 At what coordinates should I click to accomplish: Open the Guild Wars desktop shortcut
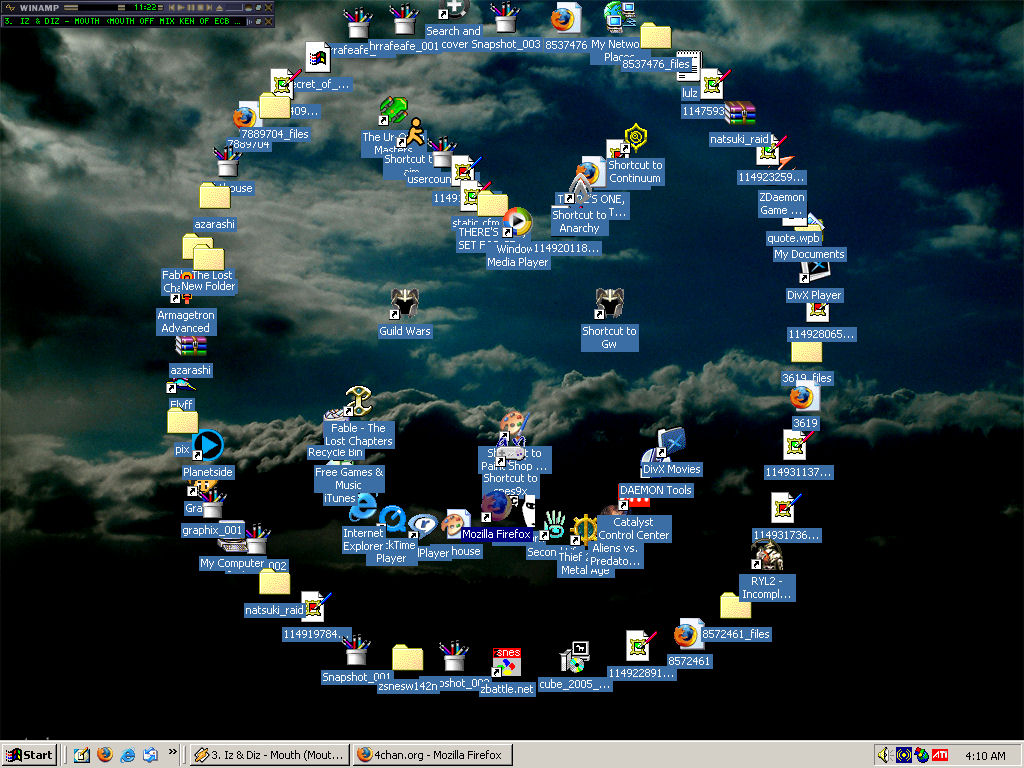pyautogui.click(x=404, y=305)
